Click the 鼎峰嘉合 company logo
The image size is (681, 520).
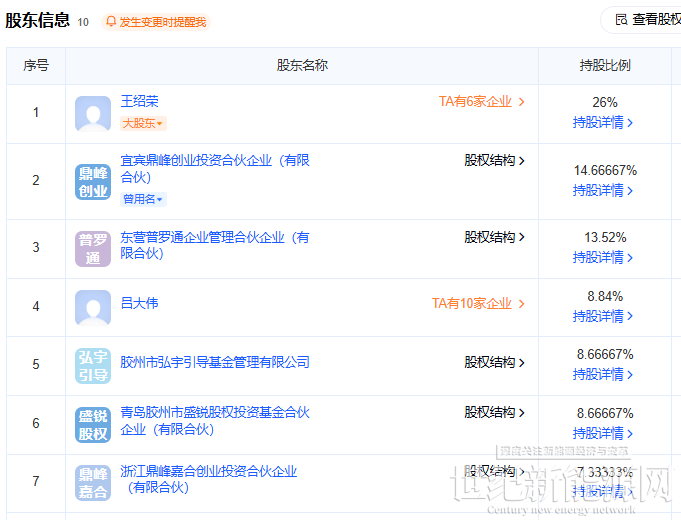click(x=93, y=482)
